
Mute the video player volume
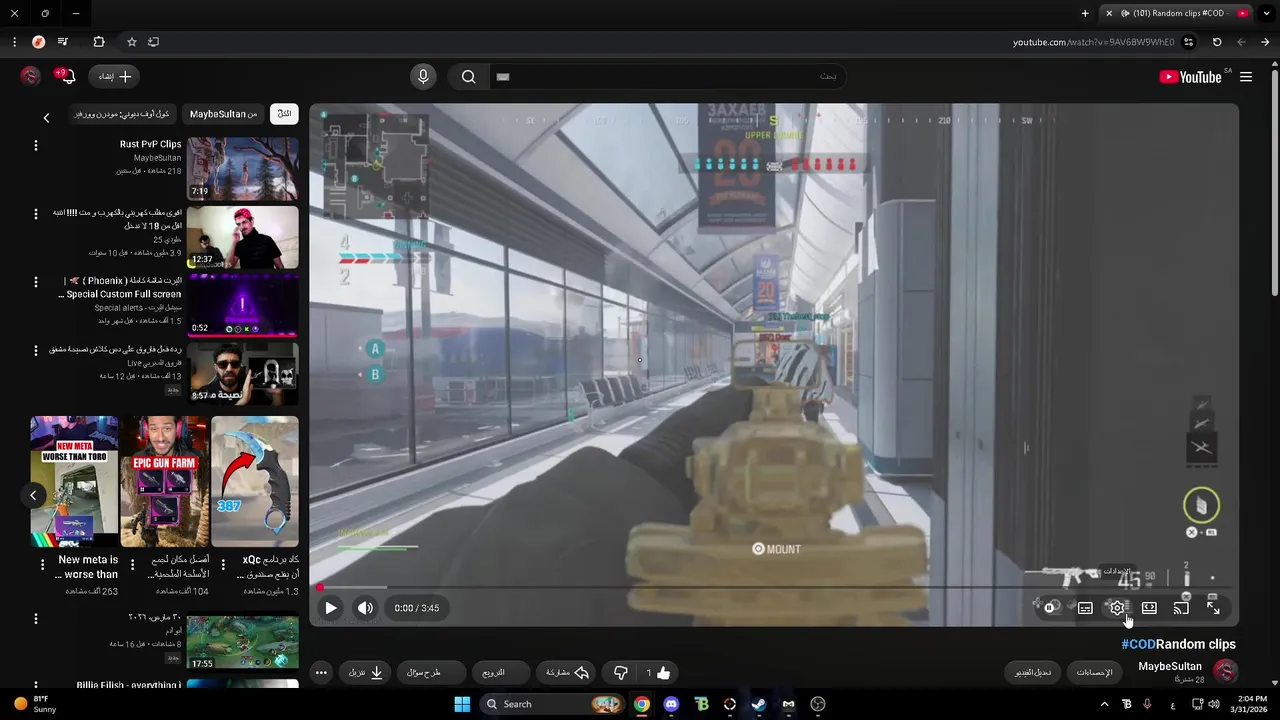[x=365, y=607]
